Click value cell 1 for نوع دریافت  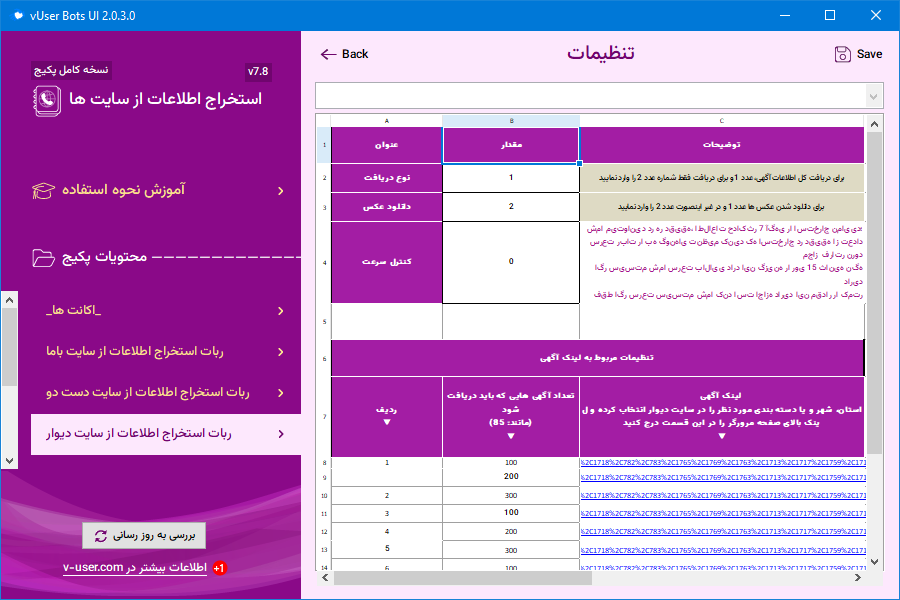point(511,178)
